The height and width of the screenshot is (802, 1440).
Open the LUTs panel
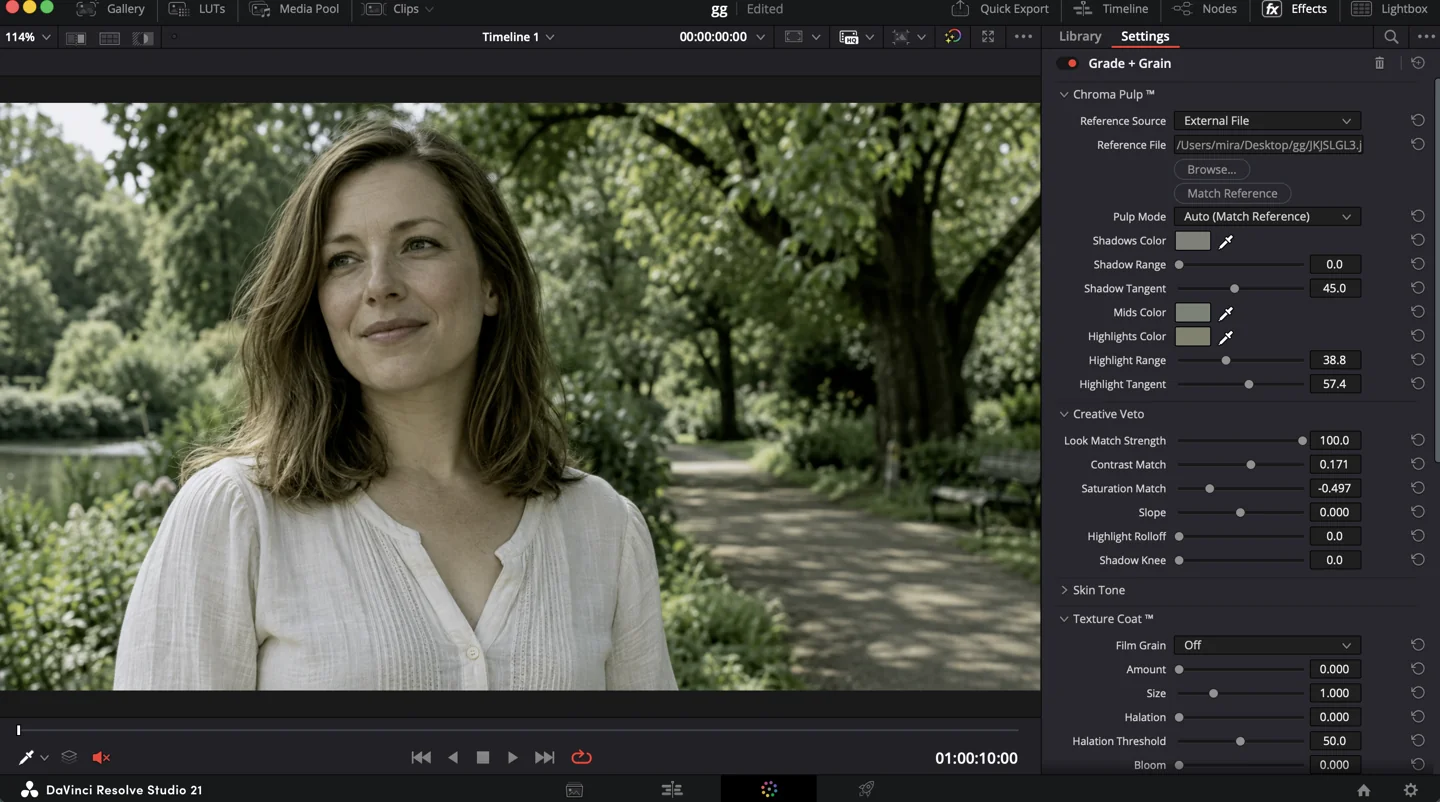(x=197, y=9)
